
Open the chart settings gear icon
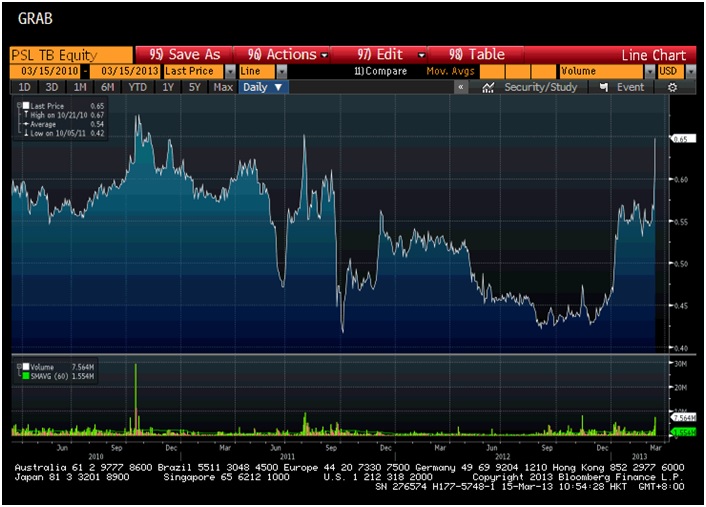point(672,87)
